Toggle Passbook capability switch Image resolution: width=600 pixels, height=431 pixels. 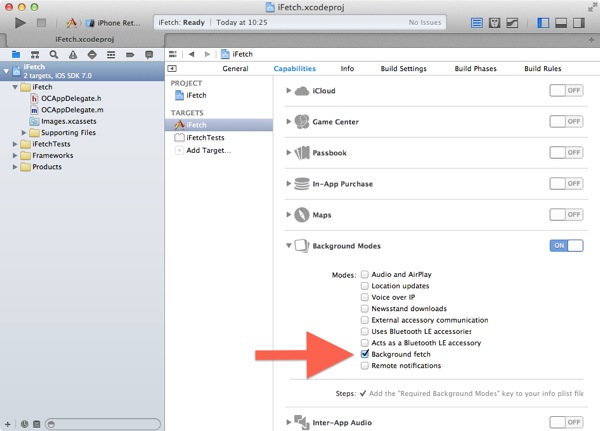566,153
